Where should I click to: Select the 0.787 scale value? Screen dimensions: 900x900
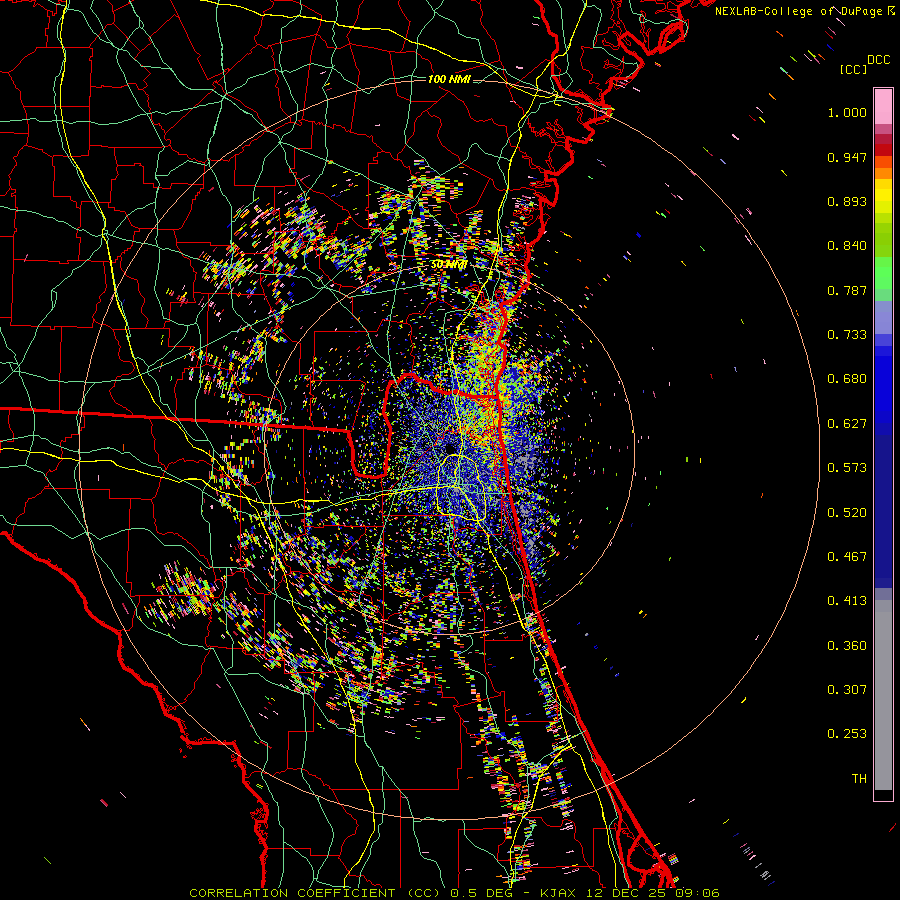[847, 290]
